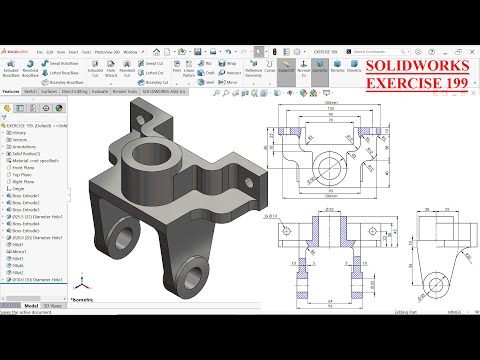Screen dimensions: 480x360
Task: Expand the Boss-Extrude1 feature
Action: [3, 196]
